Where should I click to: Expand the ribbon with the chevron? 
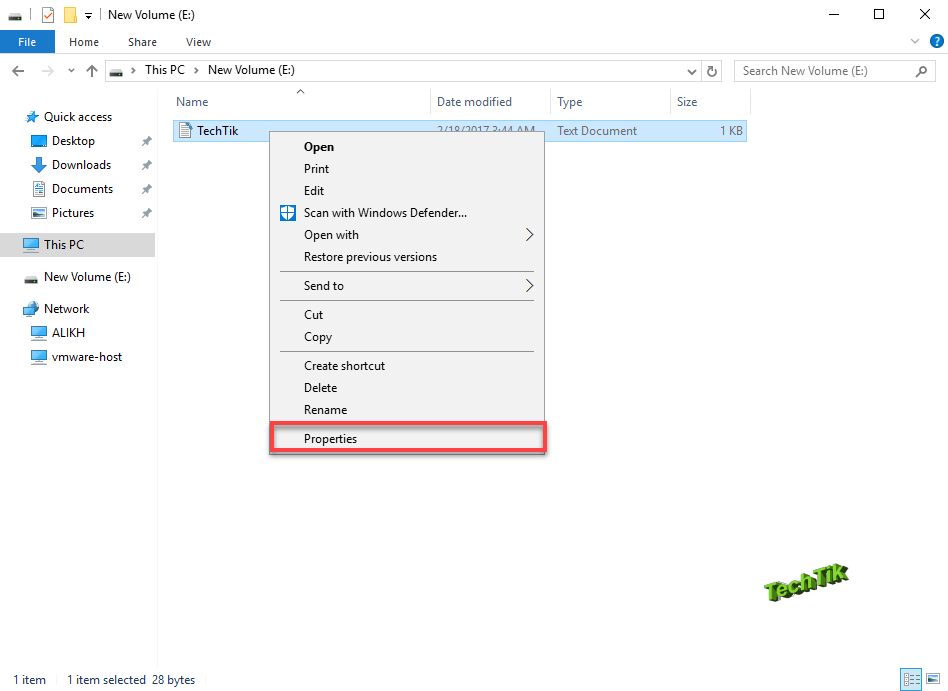(x=915, y=41)
